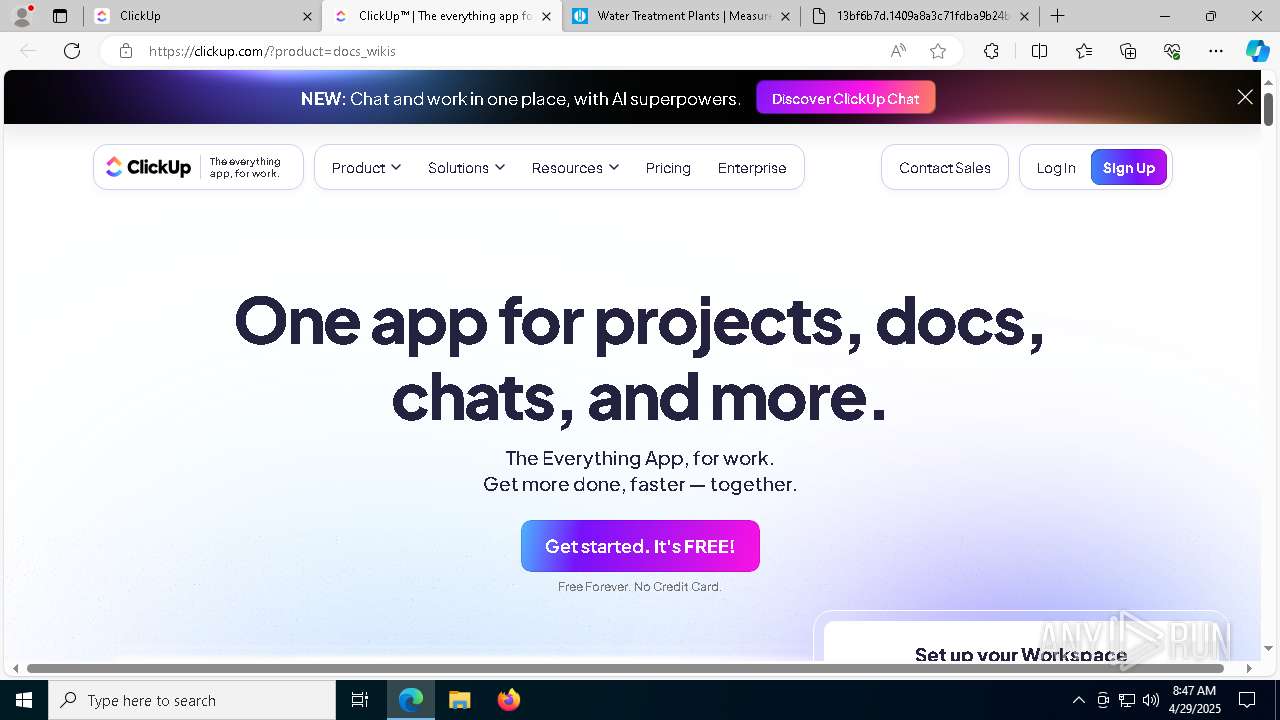
Task: Open the Extensions puzzle icon
Action: (x=991, y=51)
